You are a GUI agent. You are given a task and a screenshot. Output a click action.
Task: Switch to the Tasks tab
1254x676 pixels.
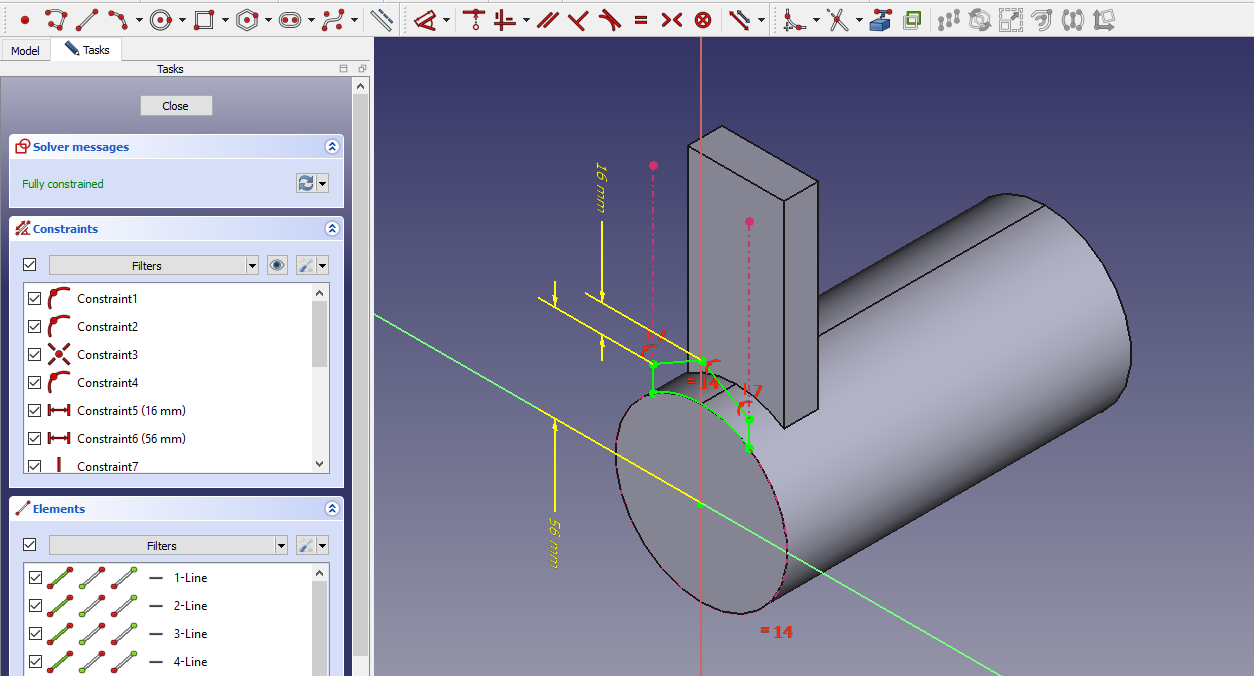[x=87, y=50]
